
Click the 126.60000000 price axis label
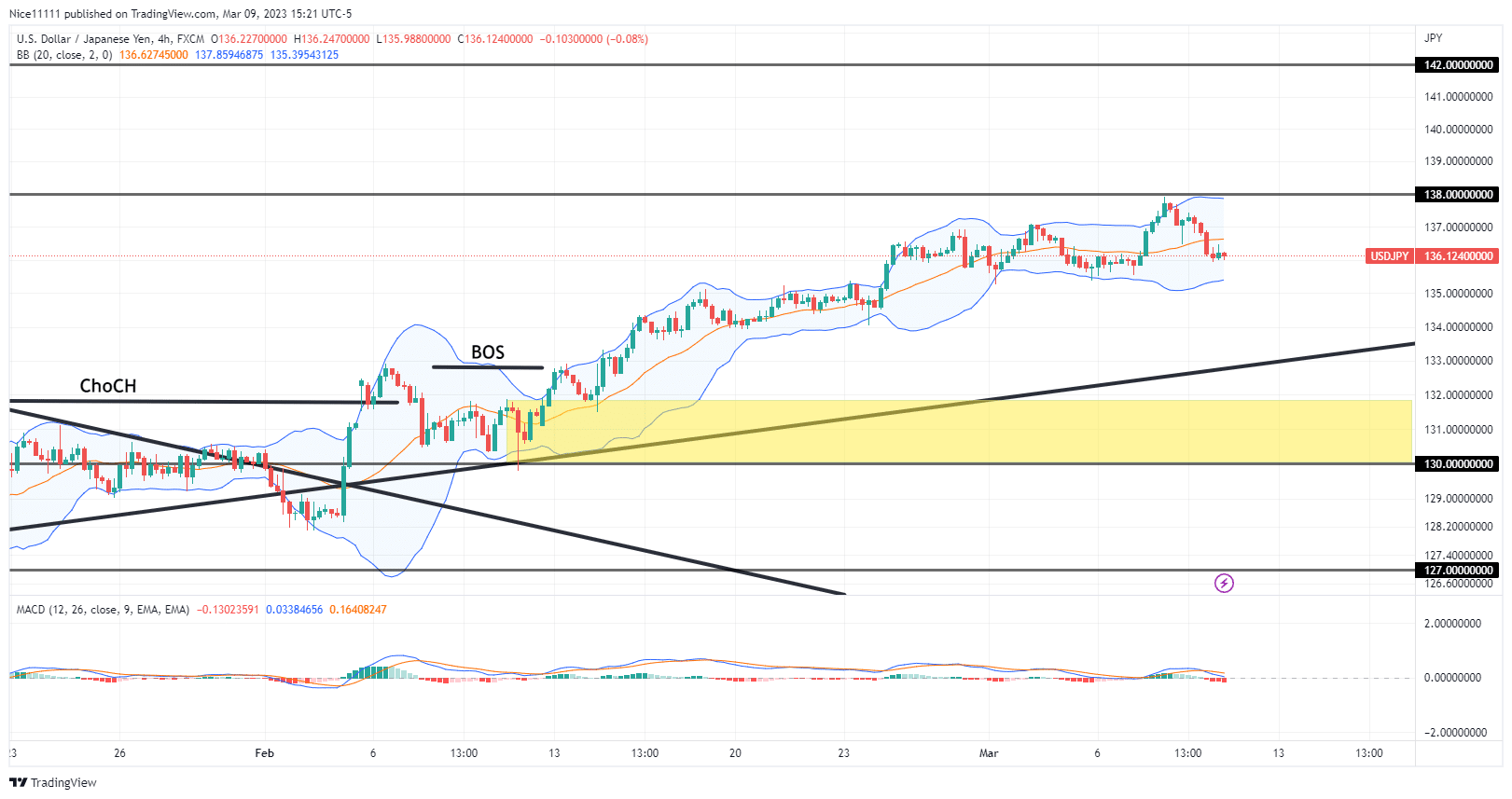pos(1459,584)
